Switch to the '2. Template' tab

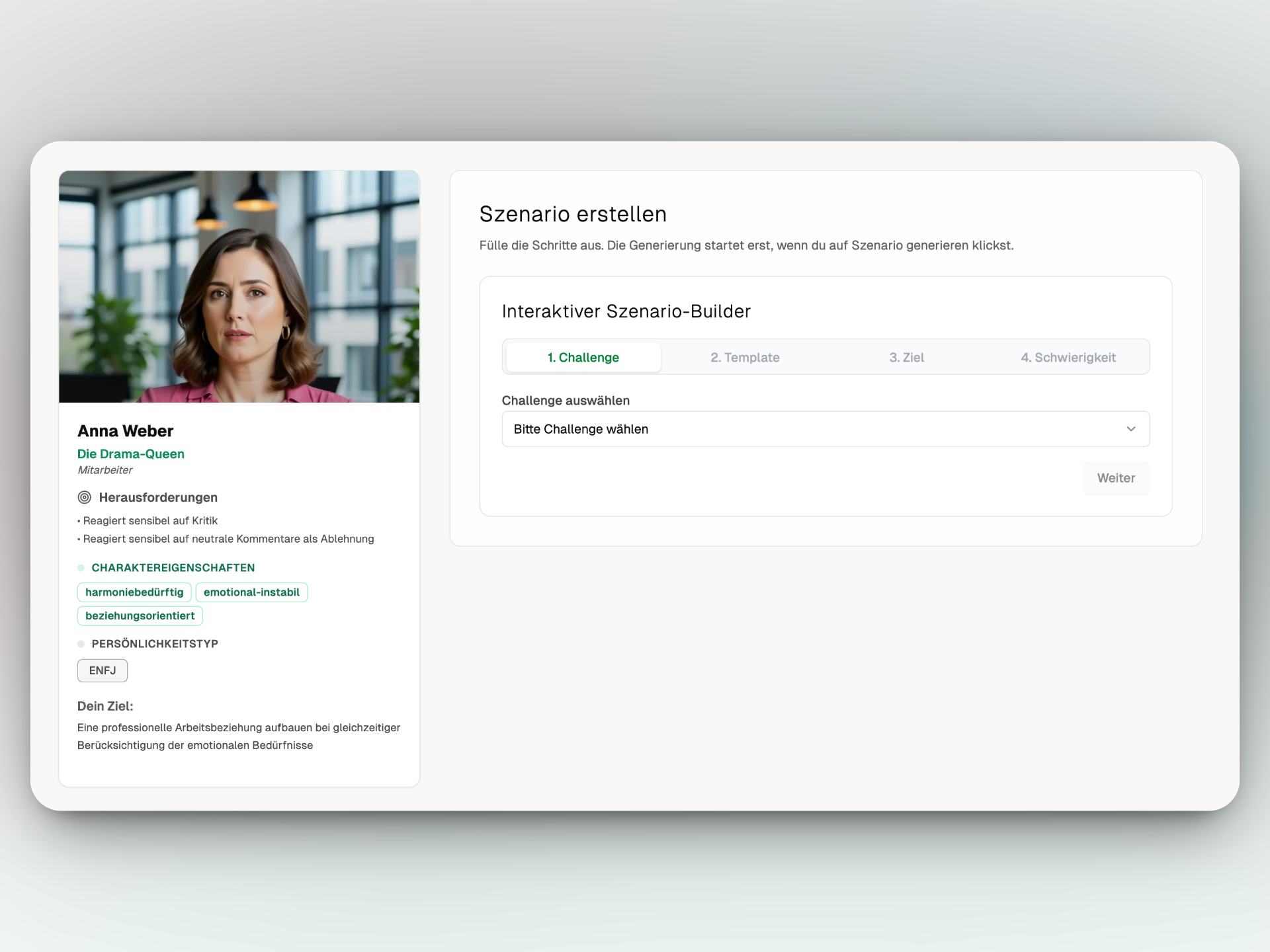coord(745,357)
